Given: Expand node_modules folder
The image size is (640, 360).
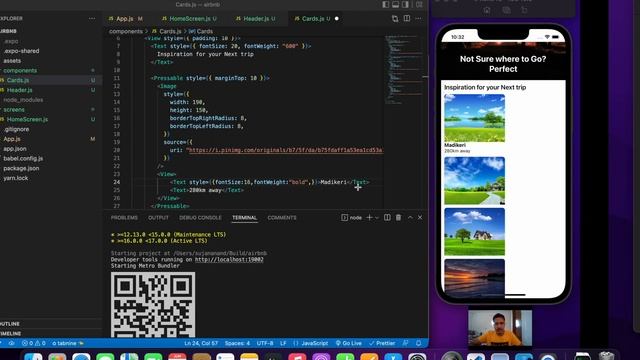Looking at the screenshot, I should tap(23, 100).
